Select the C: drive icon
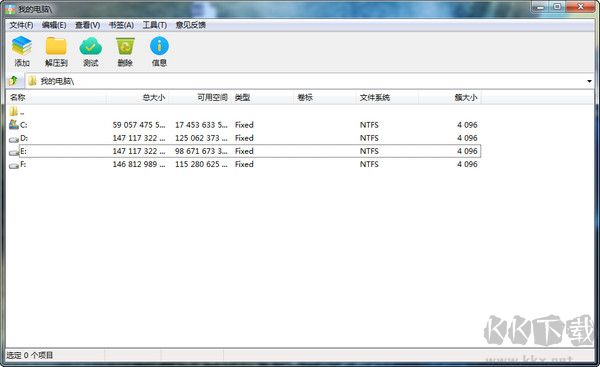600x367 pixels. click(x=14, y=124)
